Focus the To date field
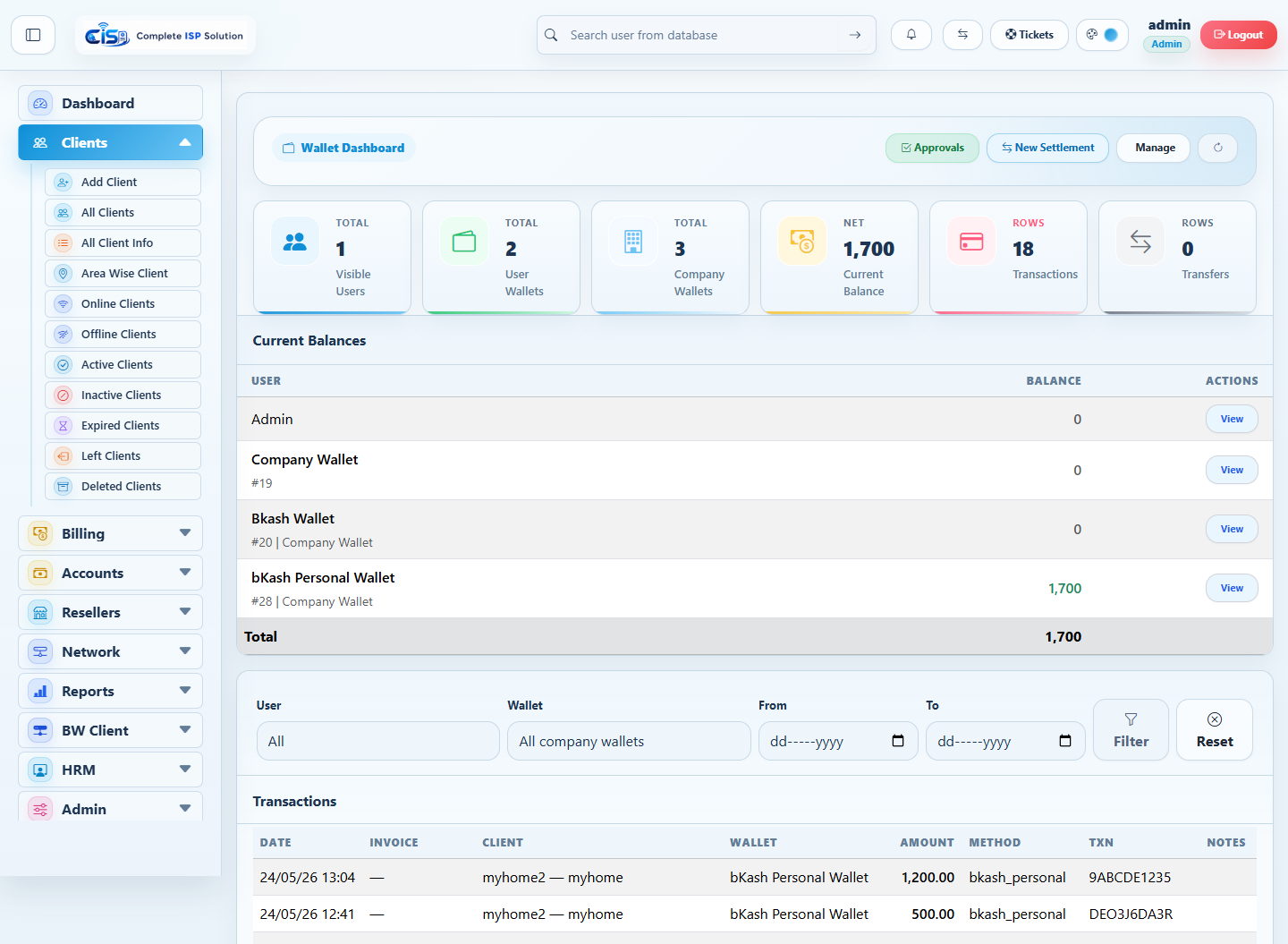The width and height of the screenshot is (1288, 944). (x=1005, y=741)
